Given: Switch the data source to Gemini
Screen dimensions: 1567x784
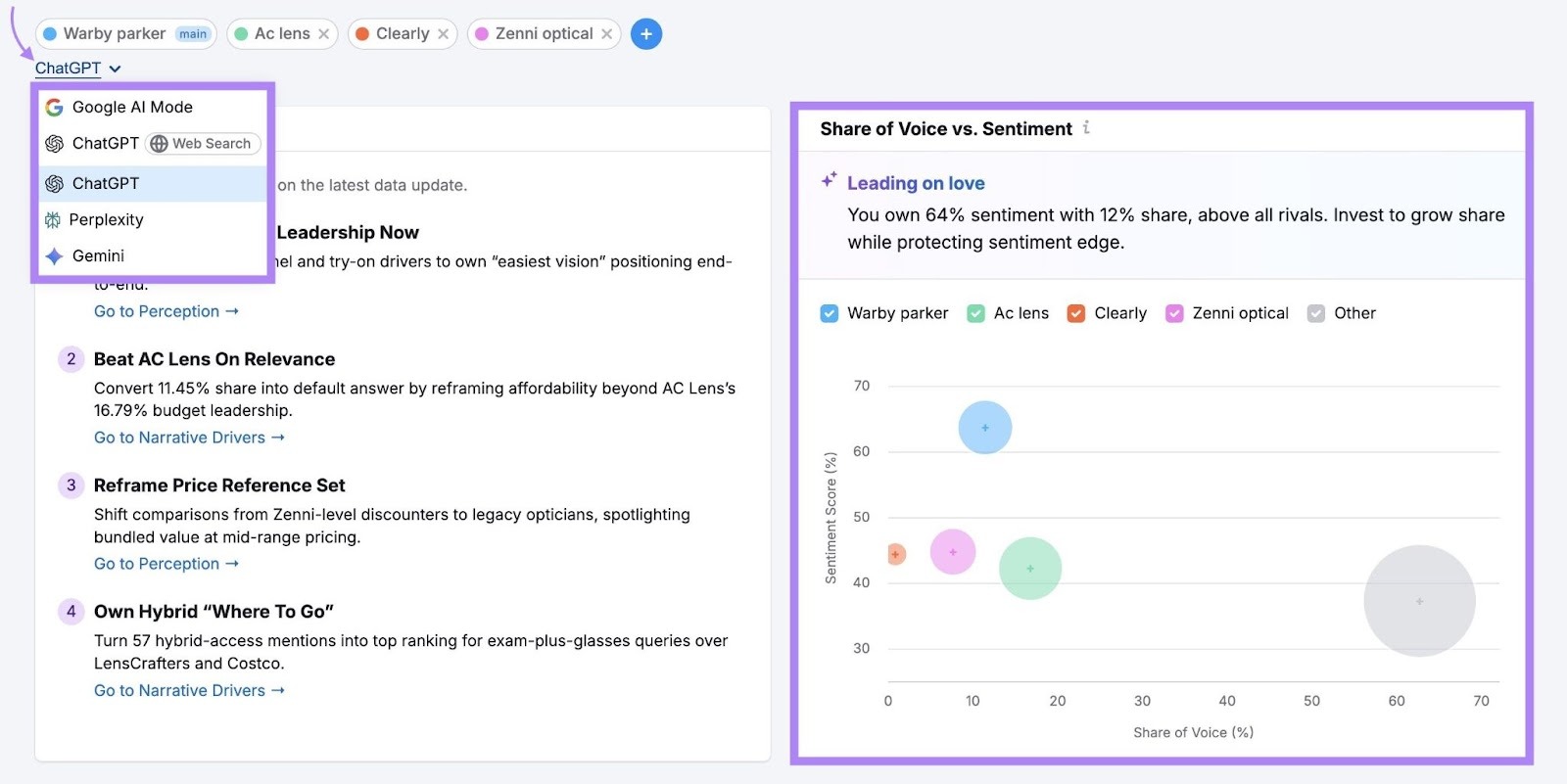Looking at the screenshot, I should [x=98, y=255].
